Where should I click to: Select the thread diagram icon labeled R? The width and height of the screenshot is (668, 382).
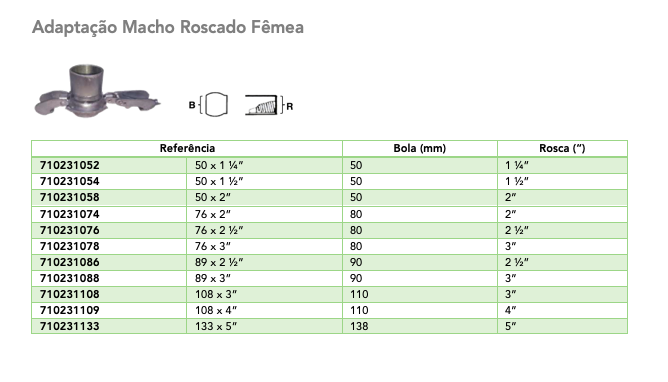point(269,105)
